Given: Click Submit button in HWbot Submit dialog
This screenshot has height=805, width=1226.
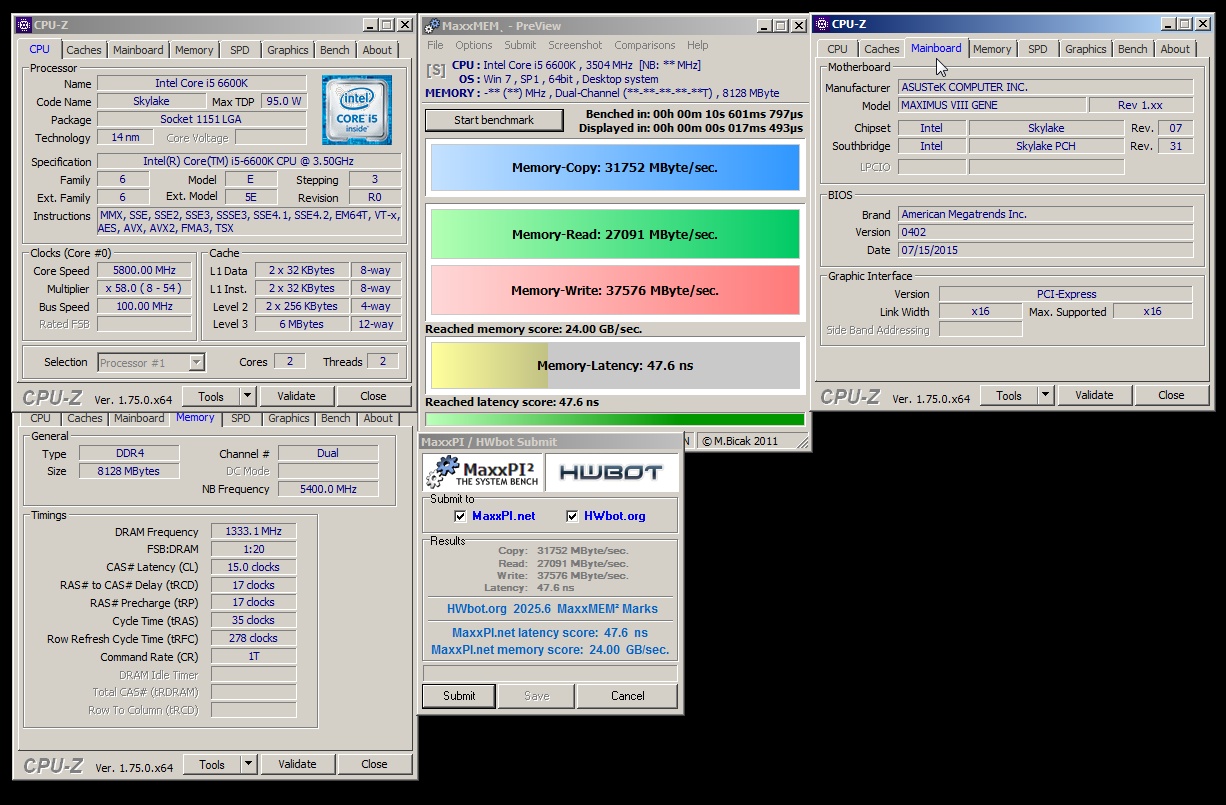Looking at the screenshot, I should [459, 696].
